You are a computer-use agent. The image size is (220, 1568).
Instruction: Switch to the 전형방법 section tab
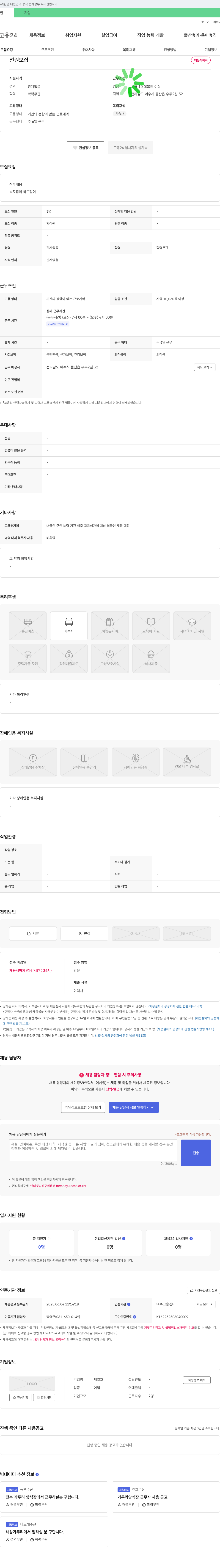click(x=170, y=50)
